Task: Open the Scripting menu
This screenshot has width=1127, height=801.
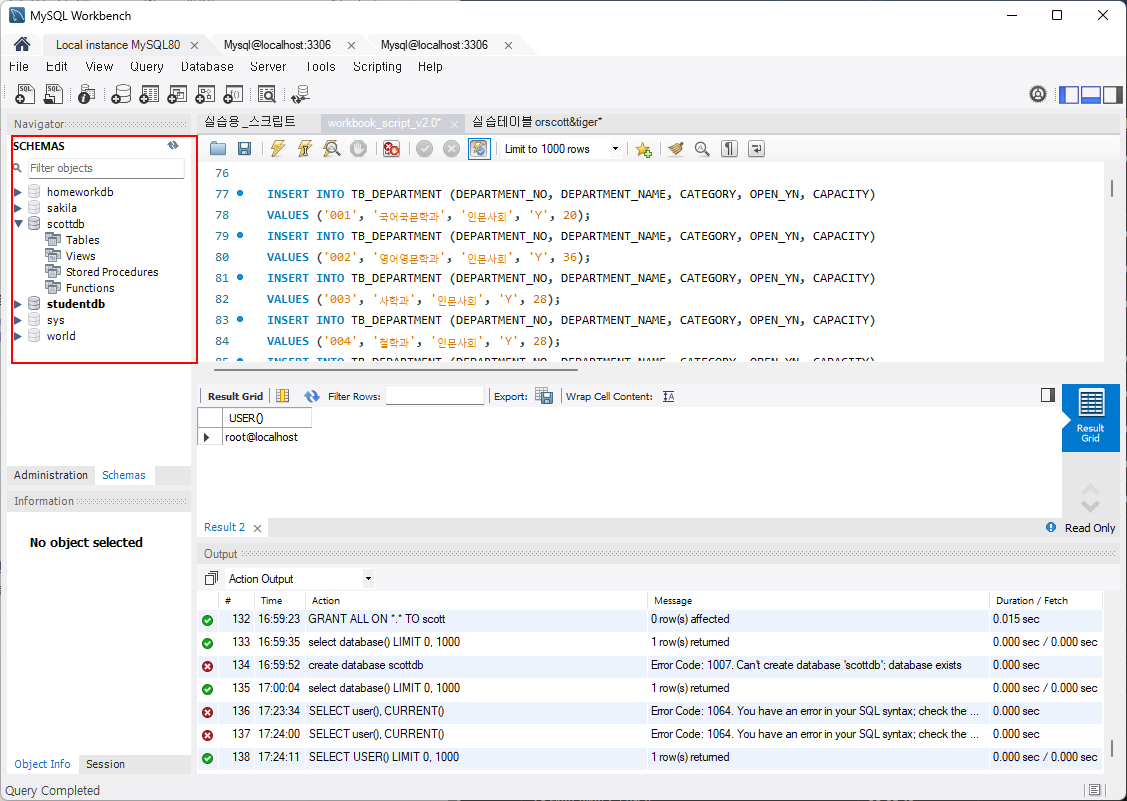Action: [x=377, y=67]
